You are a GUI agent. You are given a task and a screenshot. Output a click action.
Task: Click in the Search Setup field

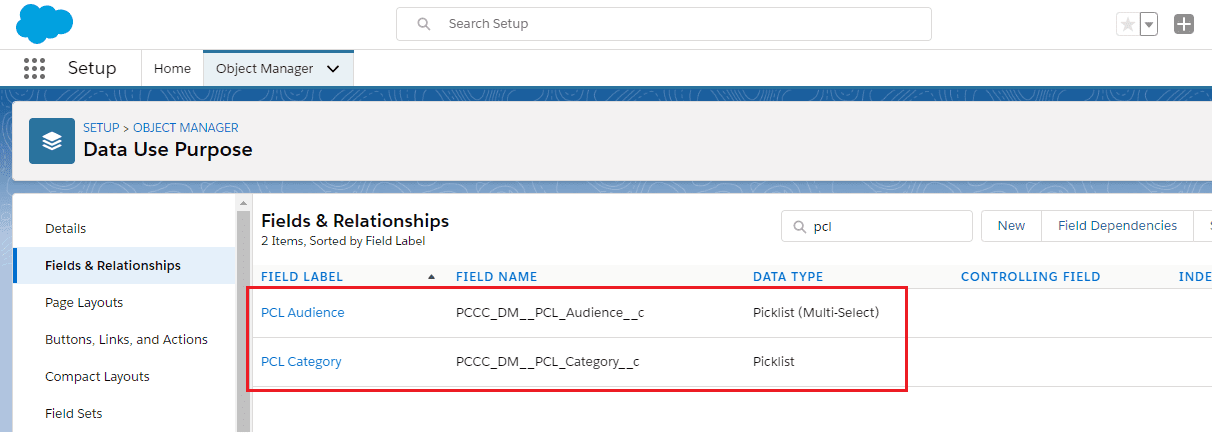664,24
